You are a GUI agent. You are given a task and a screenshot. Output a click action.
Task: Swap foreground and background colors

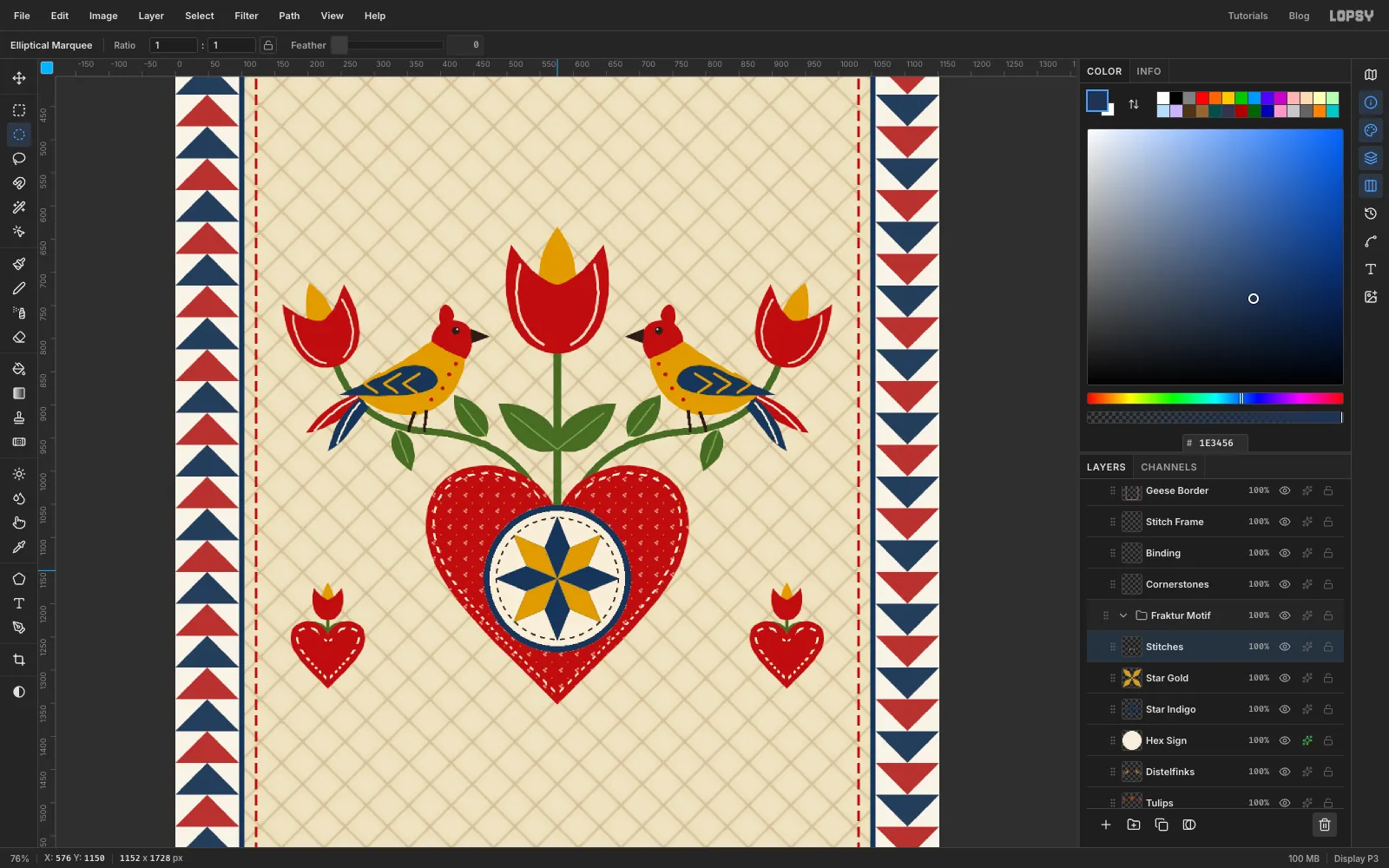pos(1134,104)
